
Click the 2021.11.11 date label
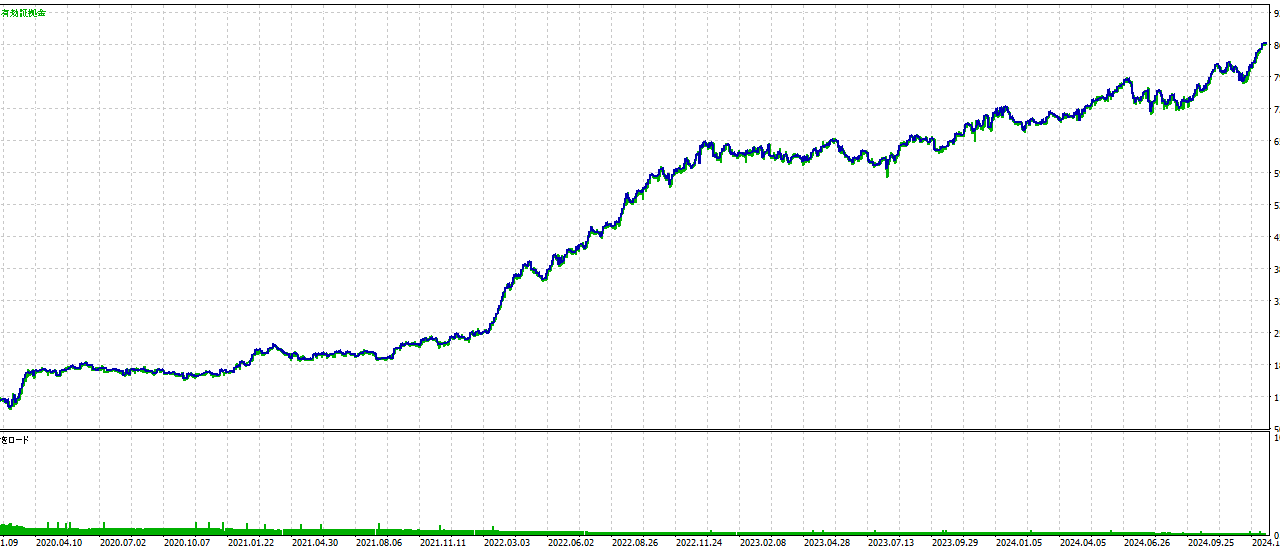(x=443, y=543)
